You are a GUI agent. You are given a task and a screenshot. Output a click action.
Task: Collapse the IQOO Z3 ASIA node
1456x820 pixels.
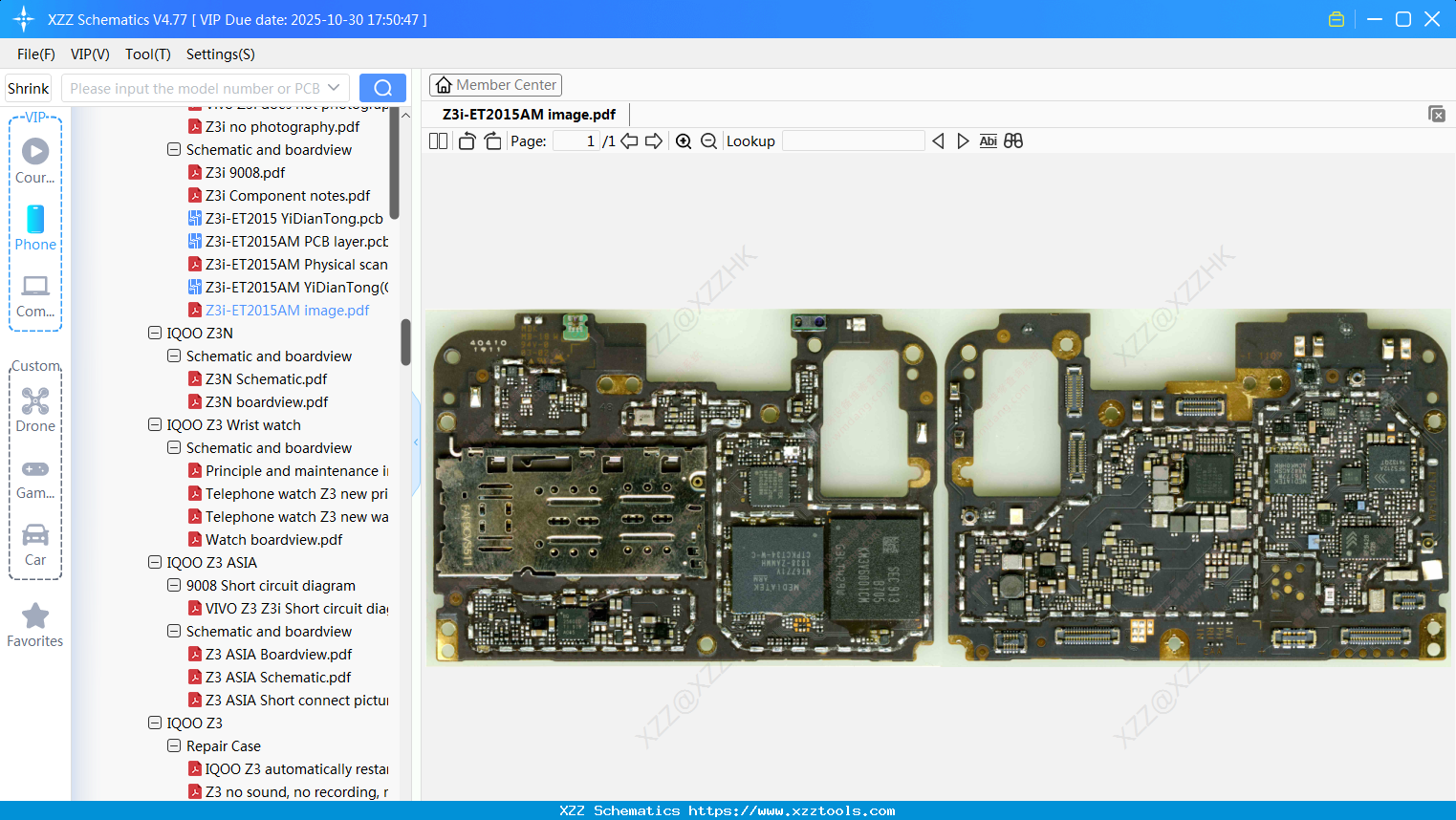(x=155, y=563)
